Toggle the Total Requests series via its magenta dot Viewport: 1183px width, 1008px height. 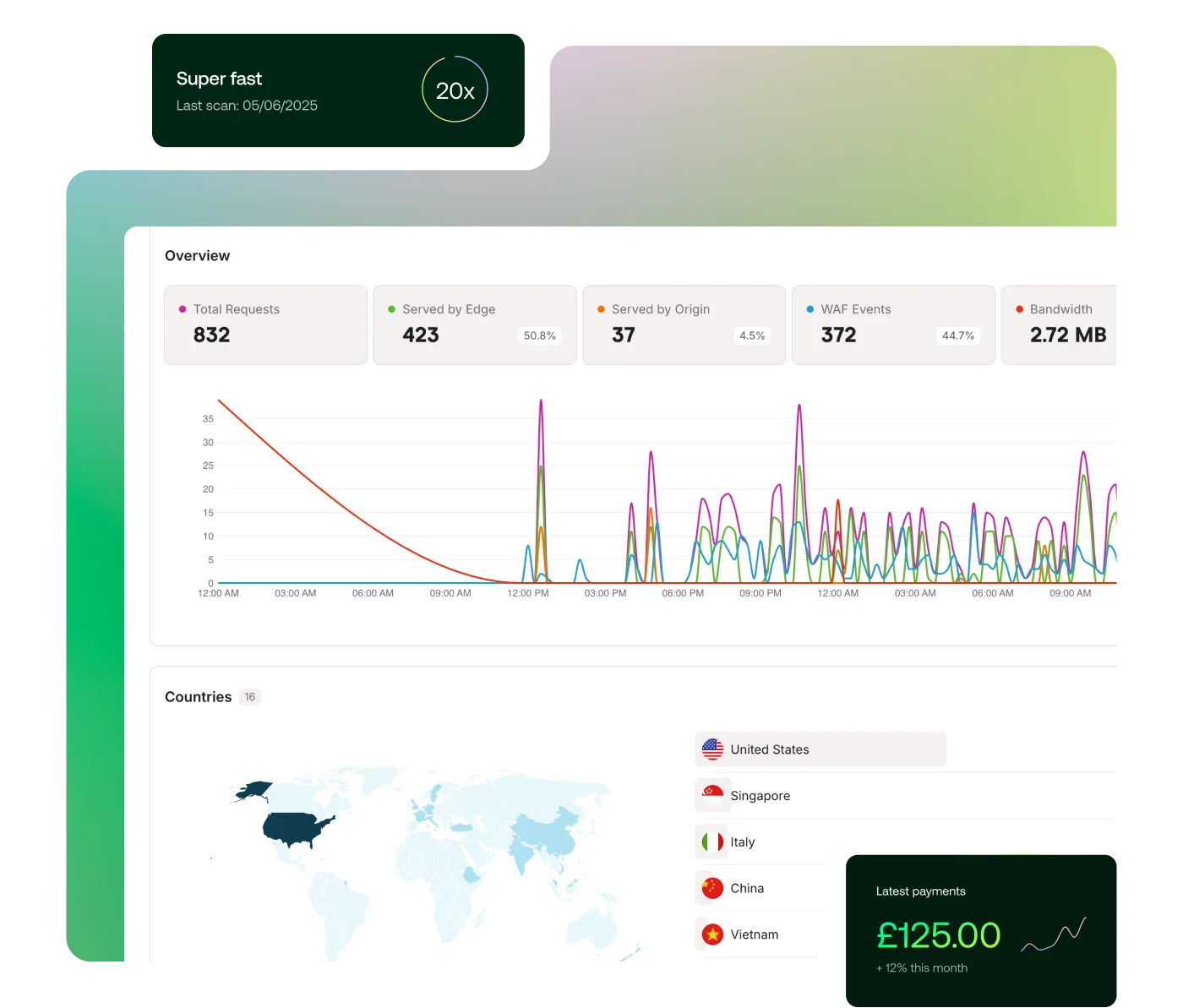point(181,309)
